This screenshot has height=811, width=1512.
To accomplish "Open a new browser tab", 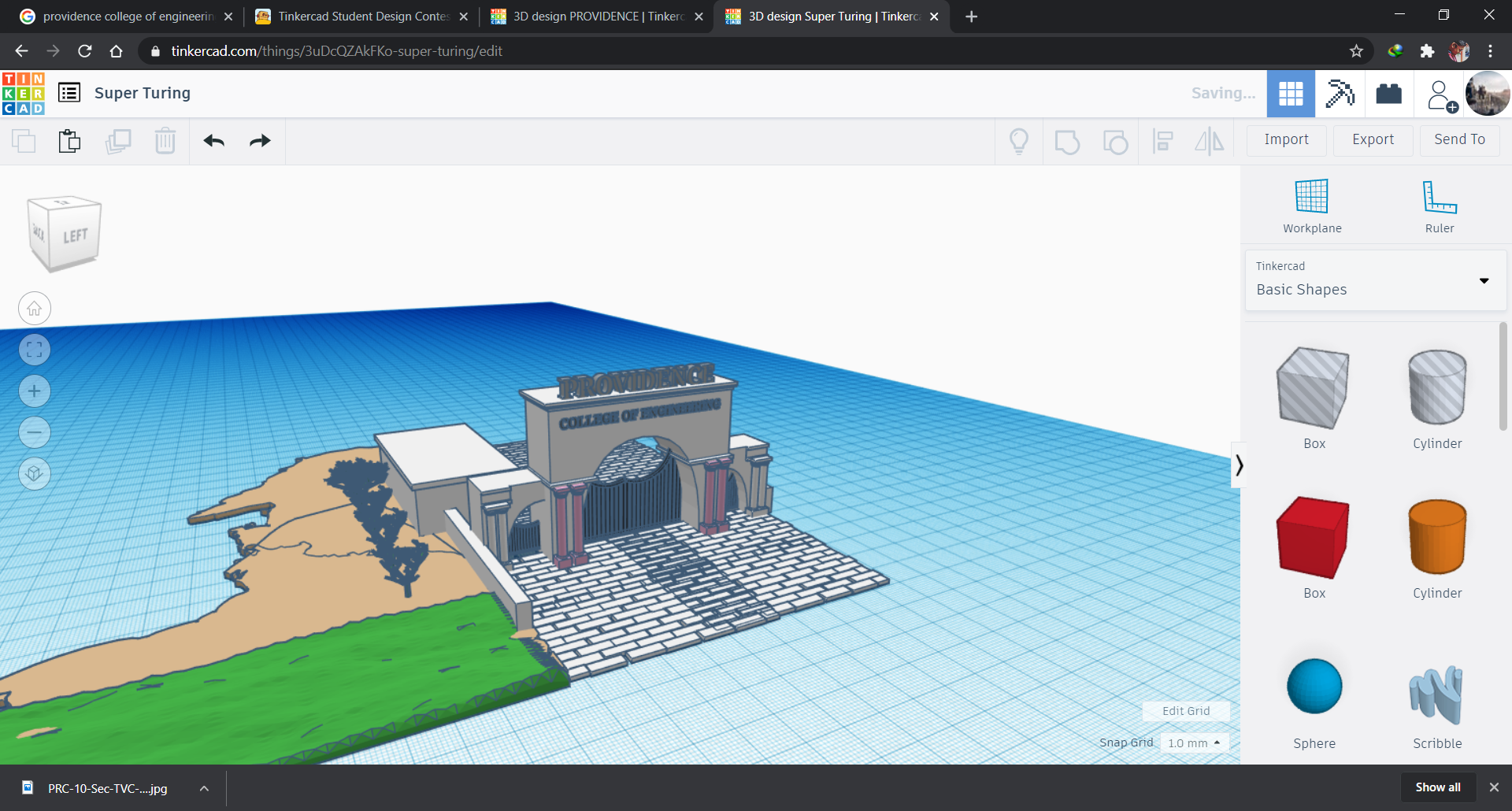I will (972, 17).
